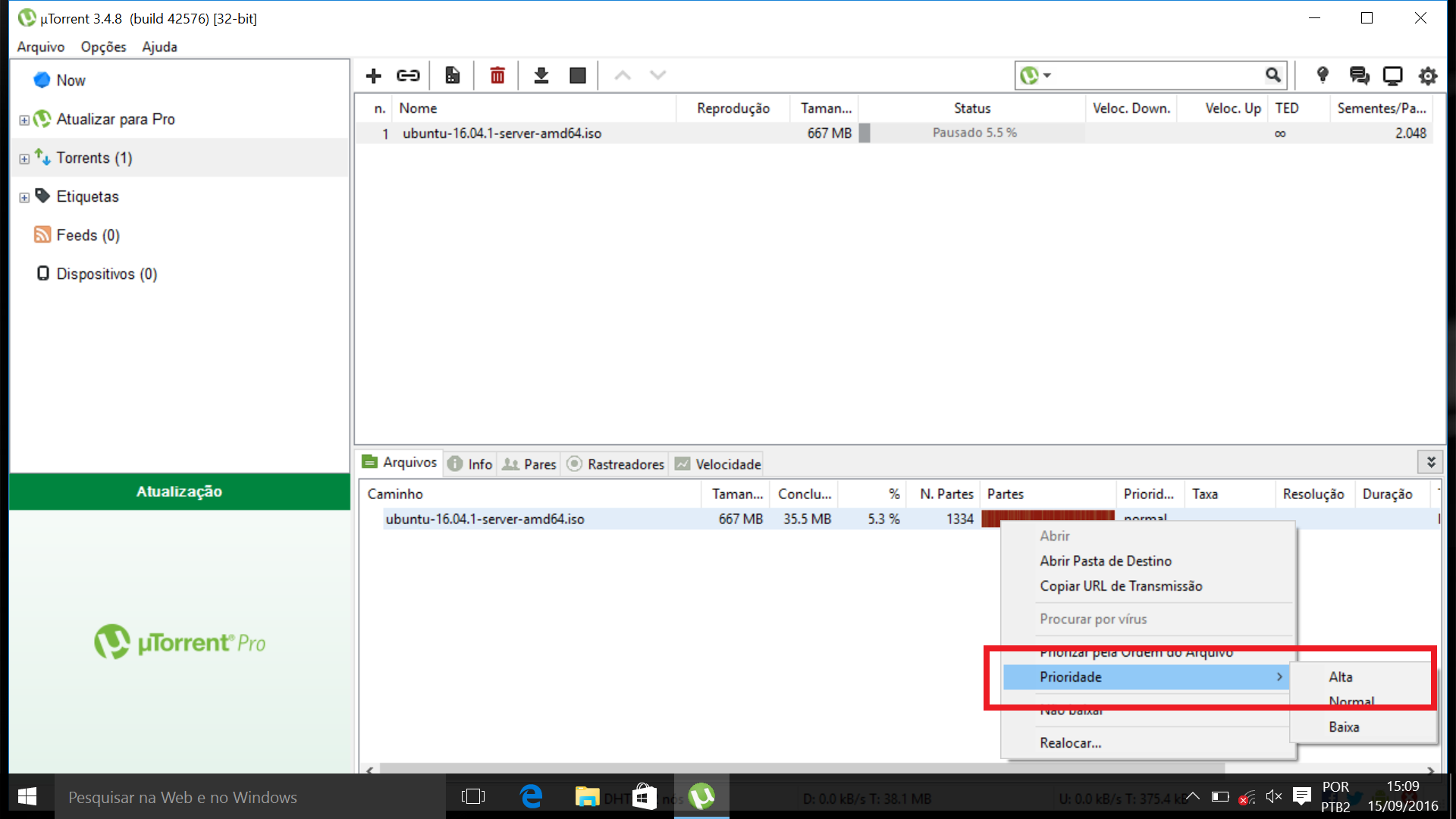Select Now in the sidebar
1456x819 pixels.
[71, 80]
